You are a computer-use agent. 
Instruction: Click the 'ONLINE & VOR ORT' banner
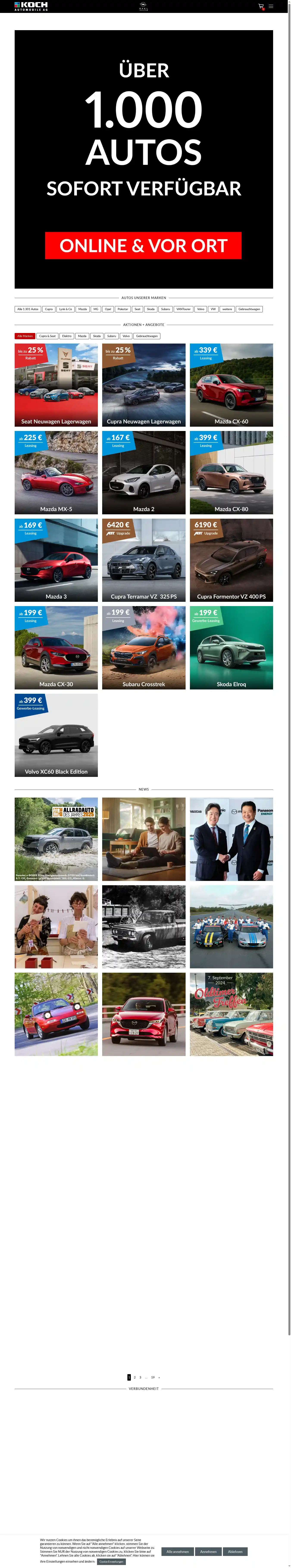coord(144,245)
